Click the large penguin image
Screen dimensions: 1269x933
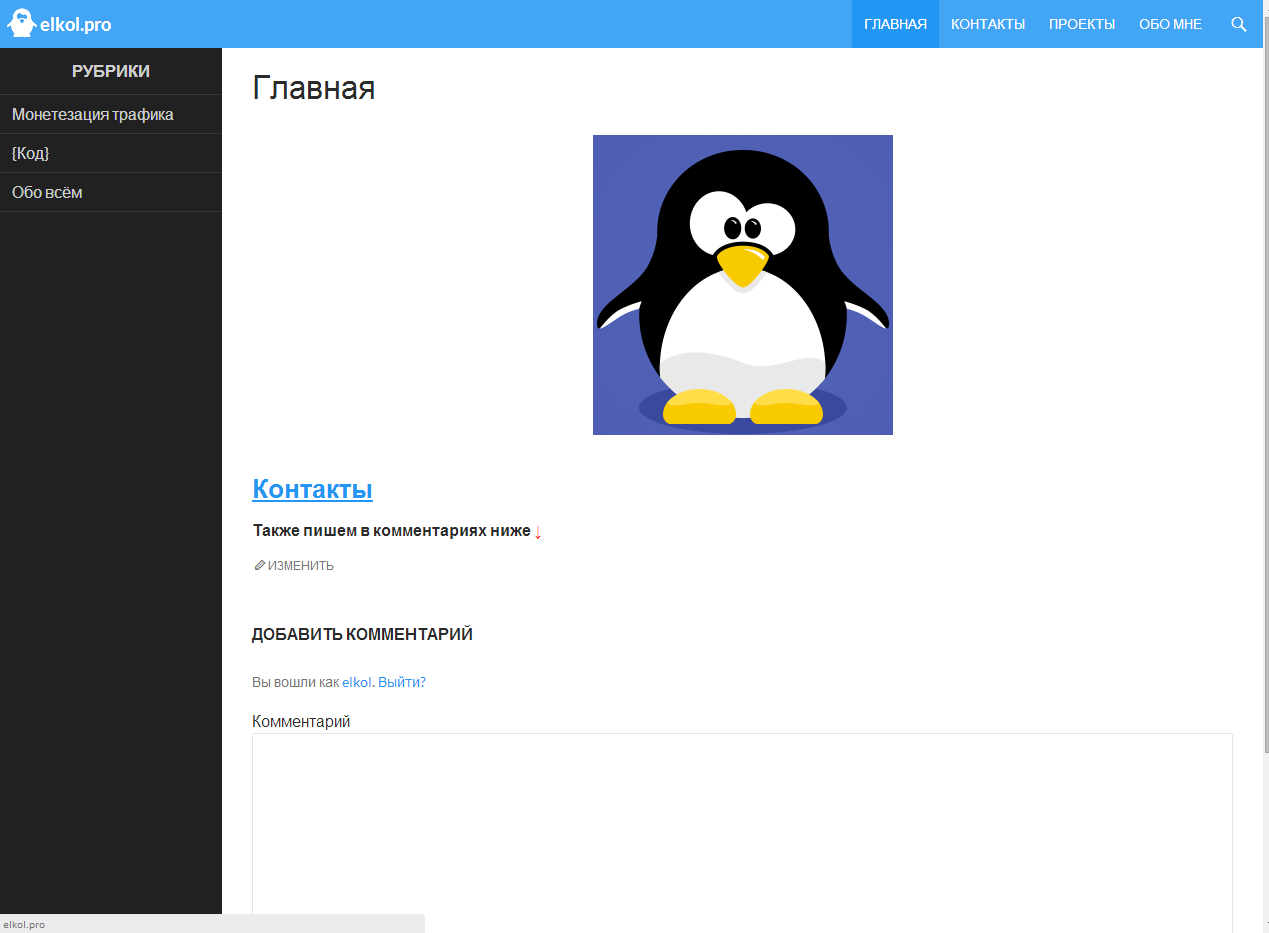742,285
